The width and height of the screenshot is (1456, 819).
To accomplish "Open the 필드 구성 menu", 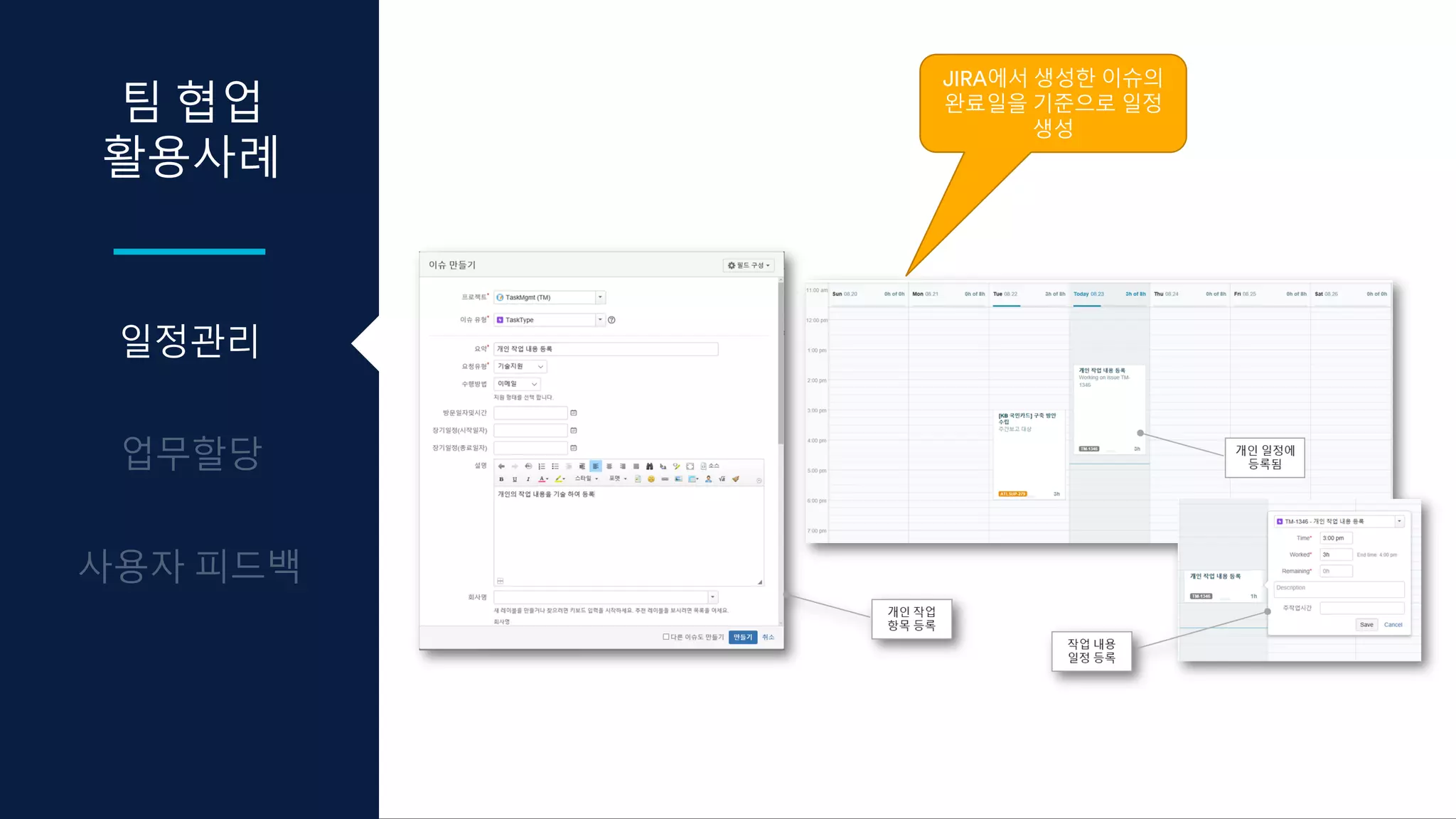I will 749,265.
